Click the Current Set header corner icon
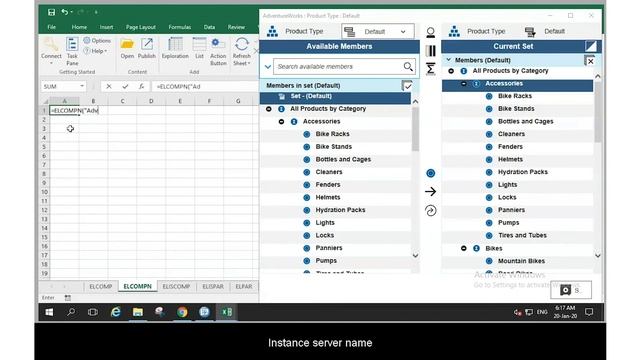This screenshot has height=360, width=640. click(x=590, y=46)
